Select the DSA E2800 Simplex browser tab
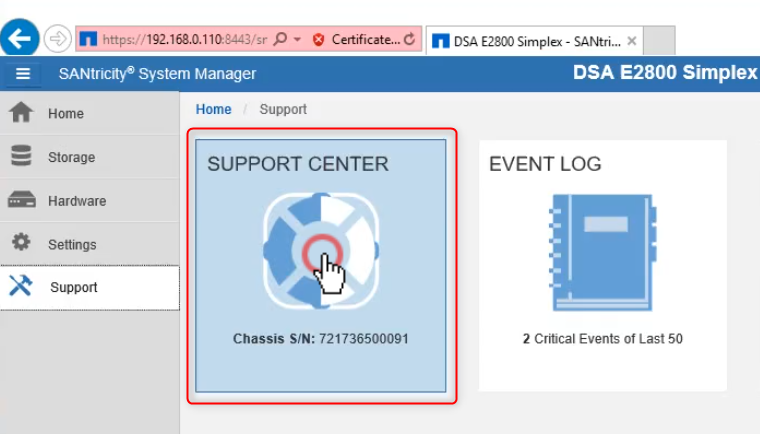The image size is (760, 434). tap(525, 41)
